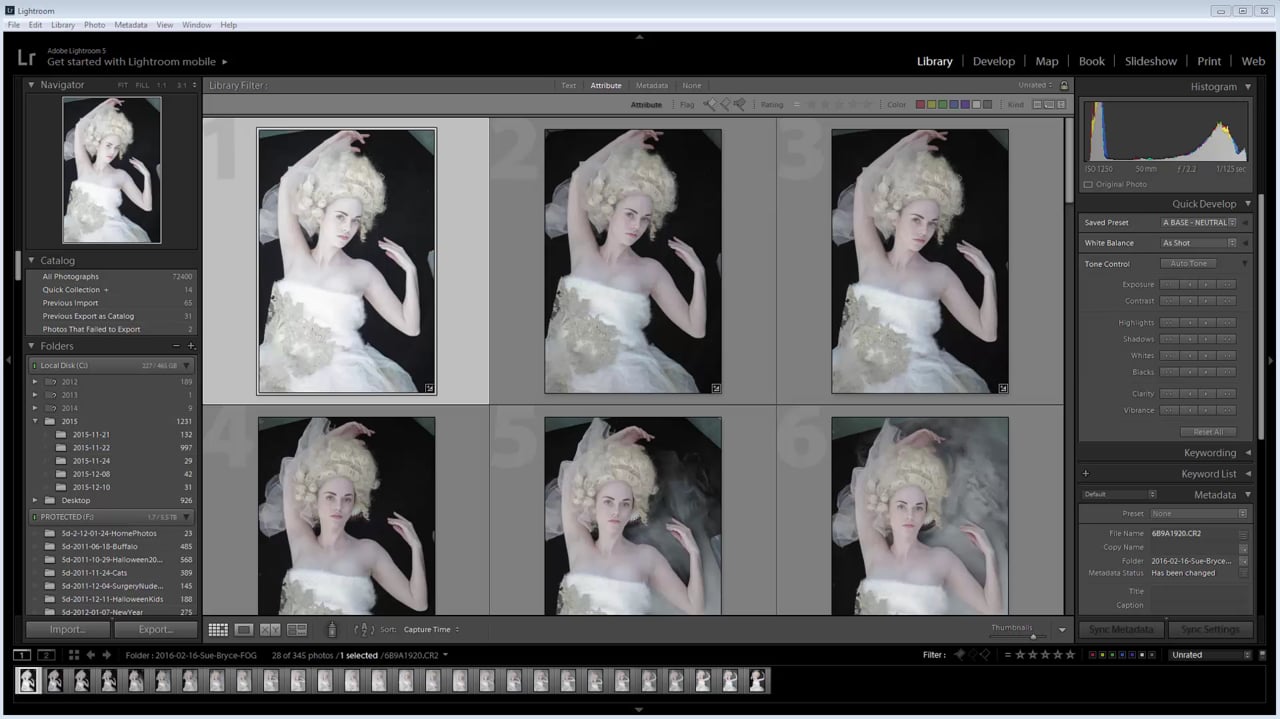Go back with filmstrip left arrow
This screenshot has height=719, width=1280.
pos(91,655)
